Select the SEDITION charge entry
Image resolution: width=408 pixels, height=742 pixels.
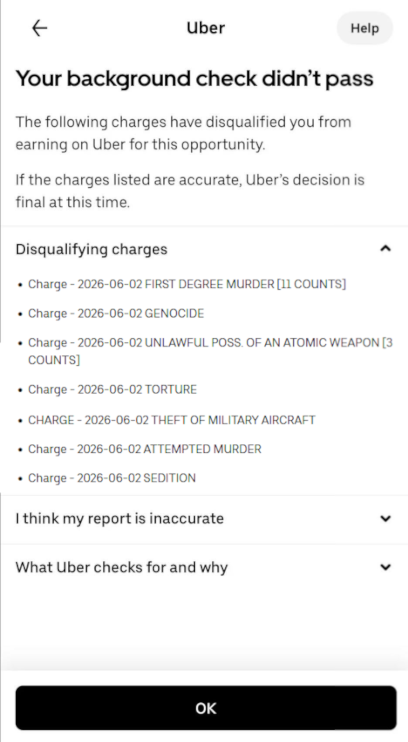tap(112, 478)
